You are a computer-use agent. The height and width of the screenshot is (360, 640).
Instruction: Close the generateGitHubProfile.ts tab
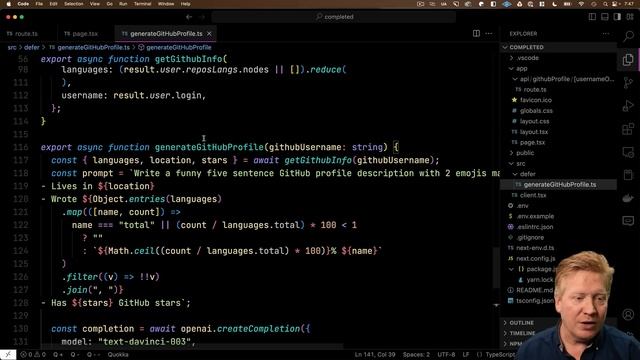[x=209, y=34]
